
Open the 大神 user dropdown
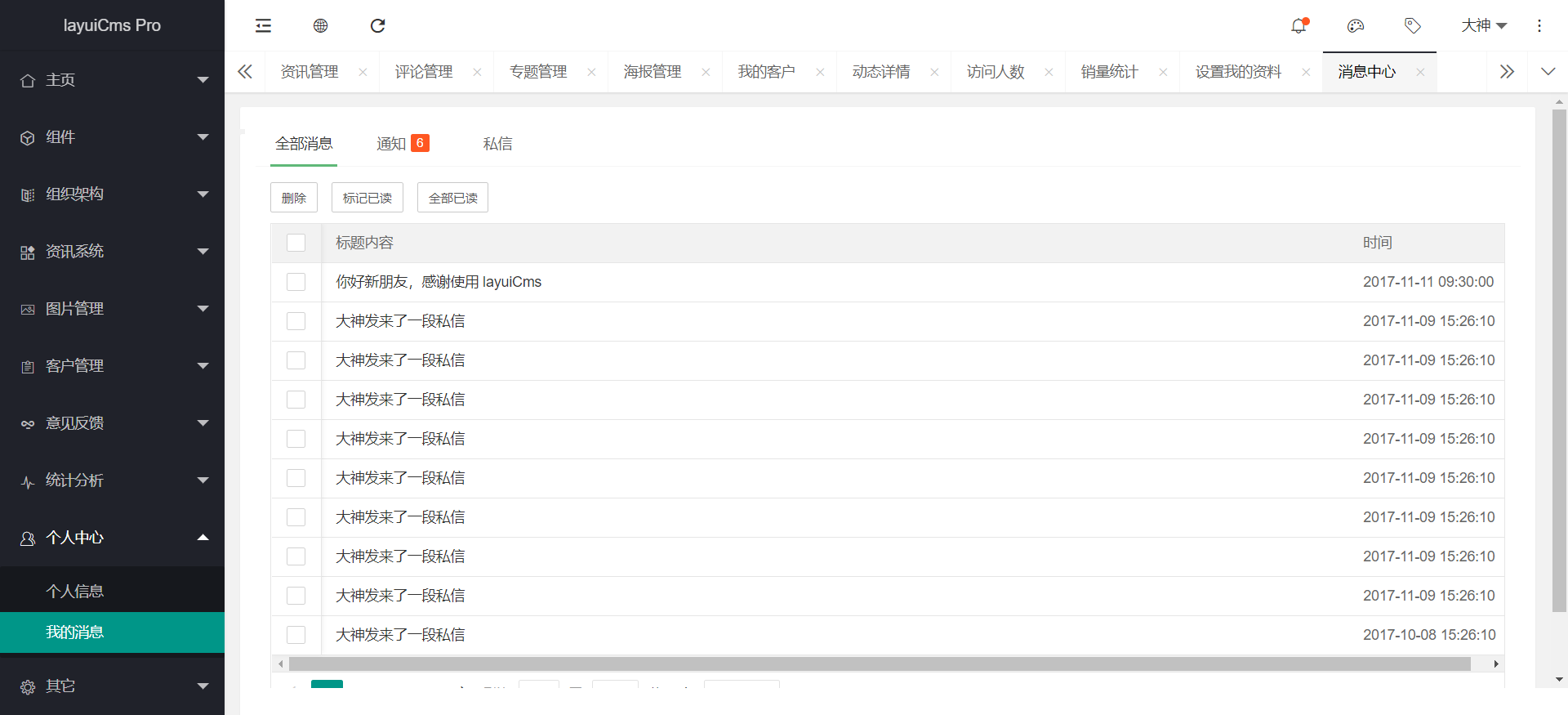pos(1484,25)
